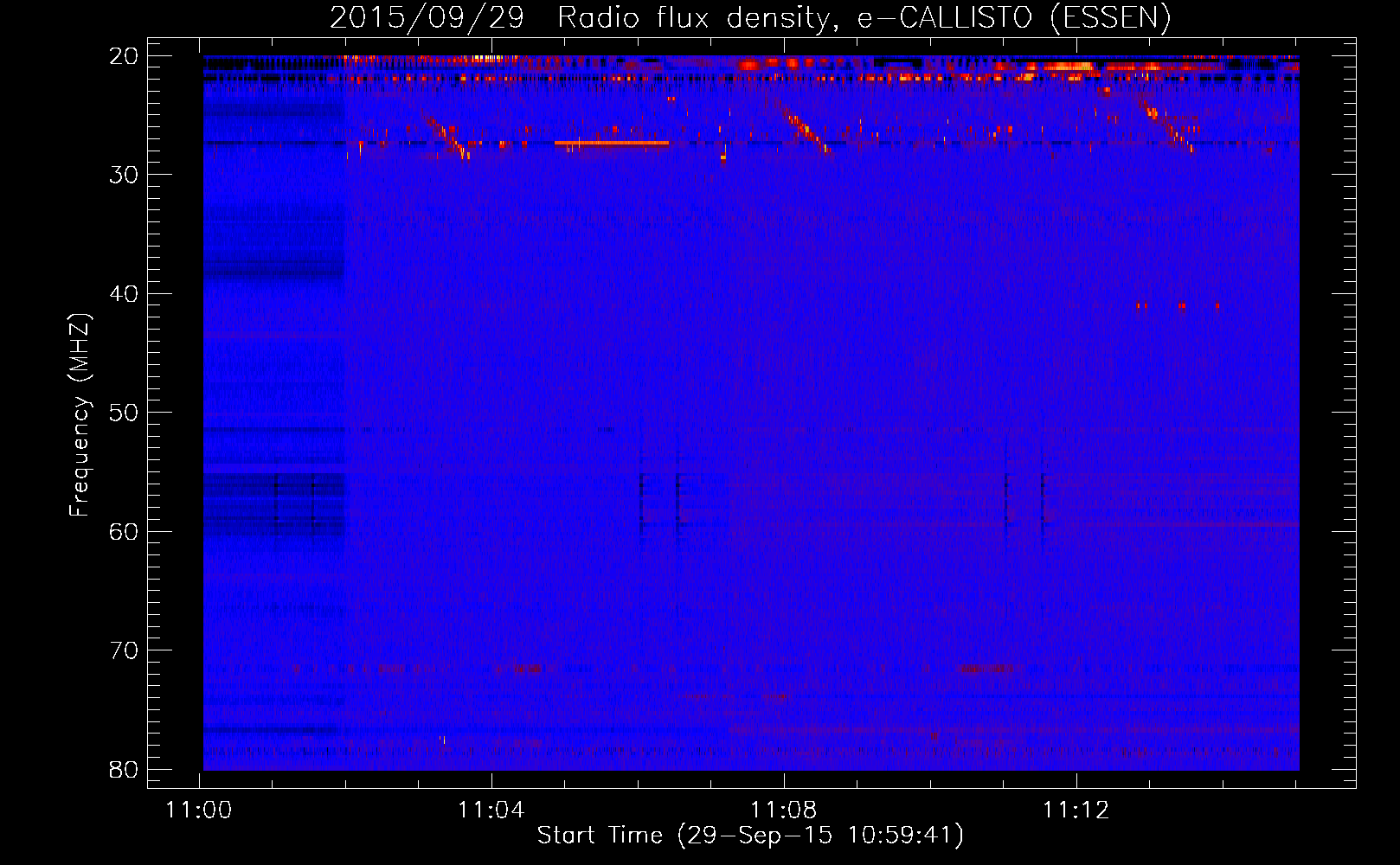Viewport: 1400px width, 865px height.
Task: Click the '40' frequency tick label
Action: (x=125, y=294)
